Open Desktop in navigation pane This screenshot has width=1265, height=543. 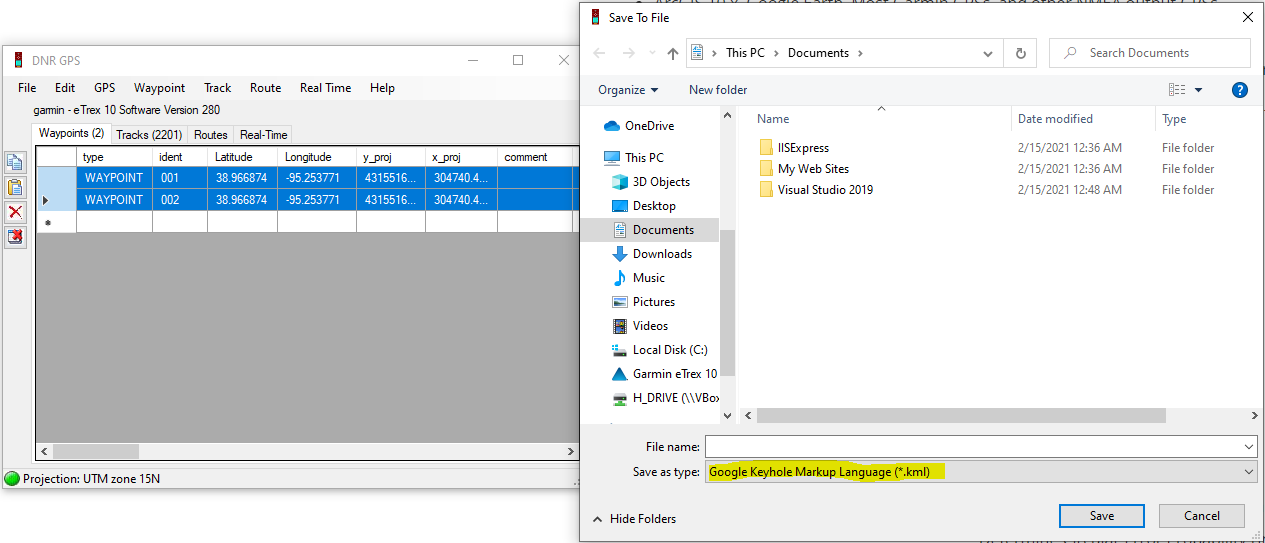[x=643, y=206]
